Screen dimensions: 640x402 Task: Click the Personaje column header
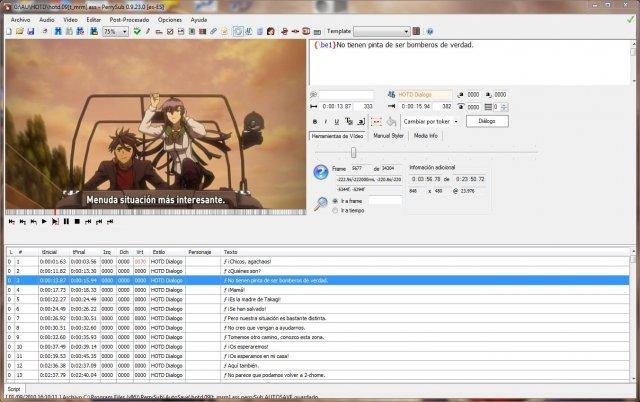[203, 252]
